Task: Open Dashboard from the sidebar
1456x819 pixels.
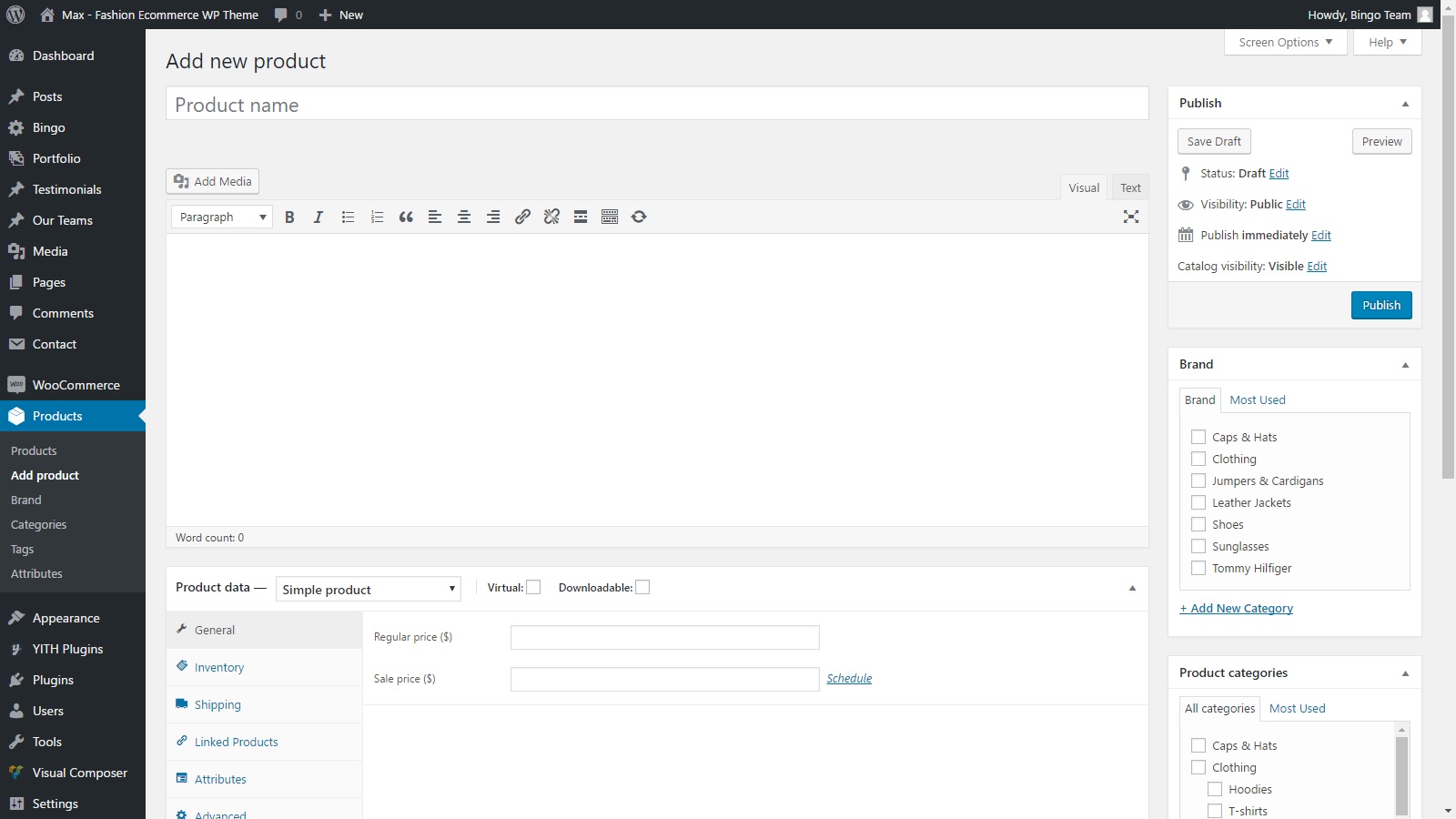Action: point(73,56)
